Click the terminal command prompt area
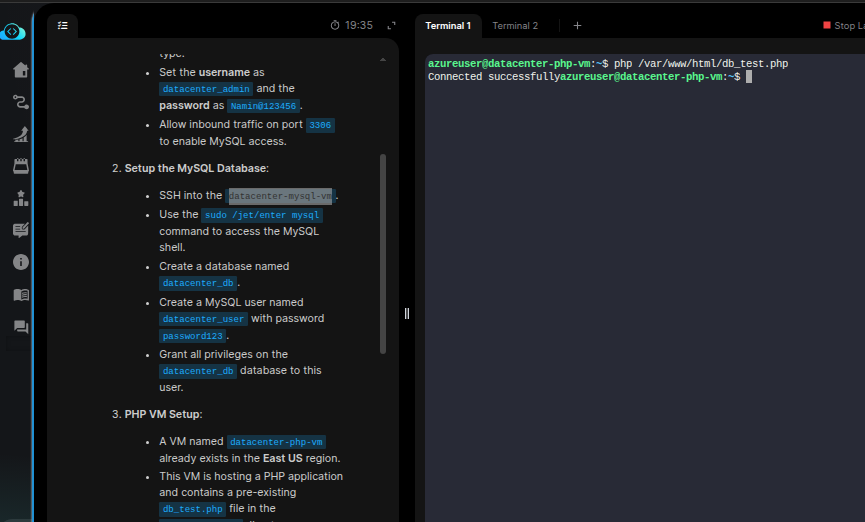The width and height of the screenshot is (865, 522). coord(747,77)
